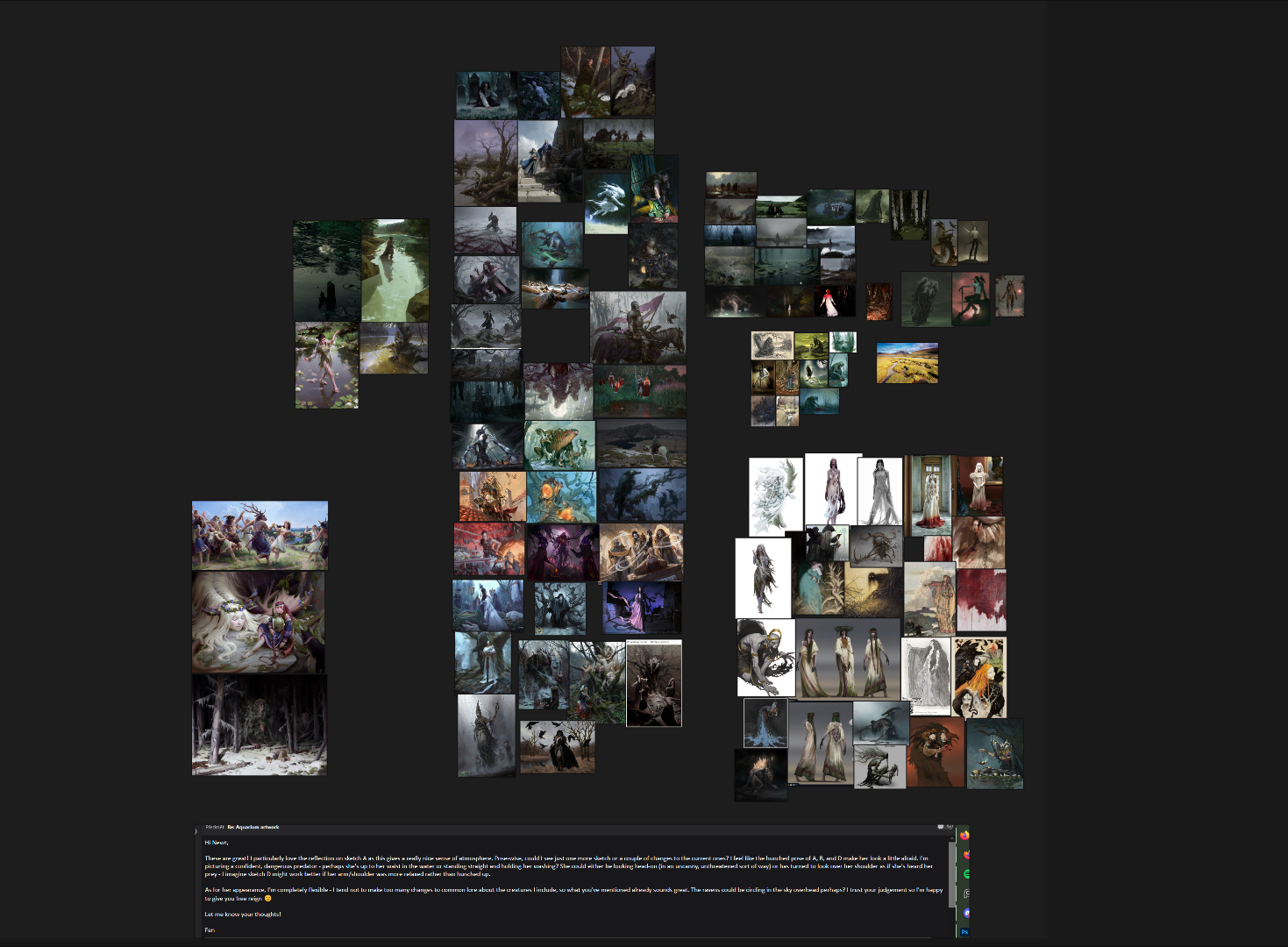Select bare dead tree swamp painting
The image size is (1288, 947).
[x=486, y=163]
